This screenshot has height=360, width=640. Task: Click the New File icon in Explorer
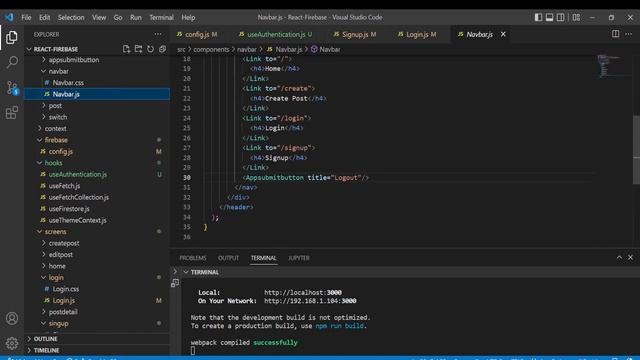(x=126, y=49)
